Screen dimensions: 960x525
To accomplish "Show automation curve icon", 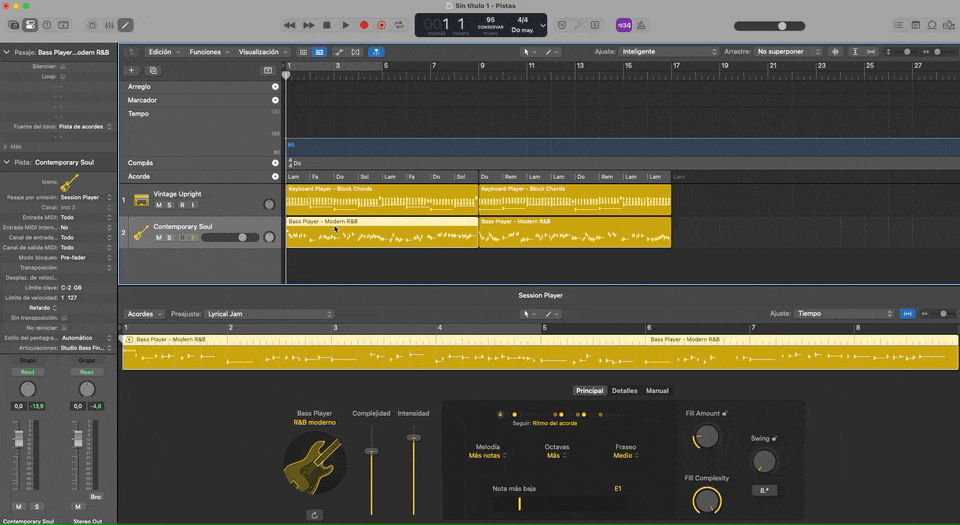I will 339,52.
